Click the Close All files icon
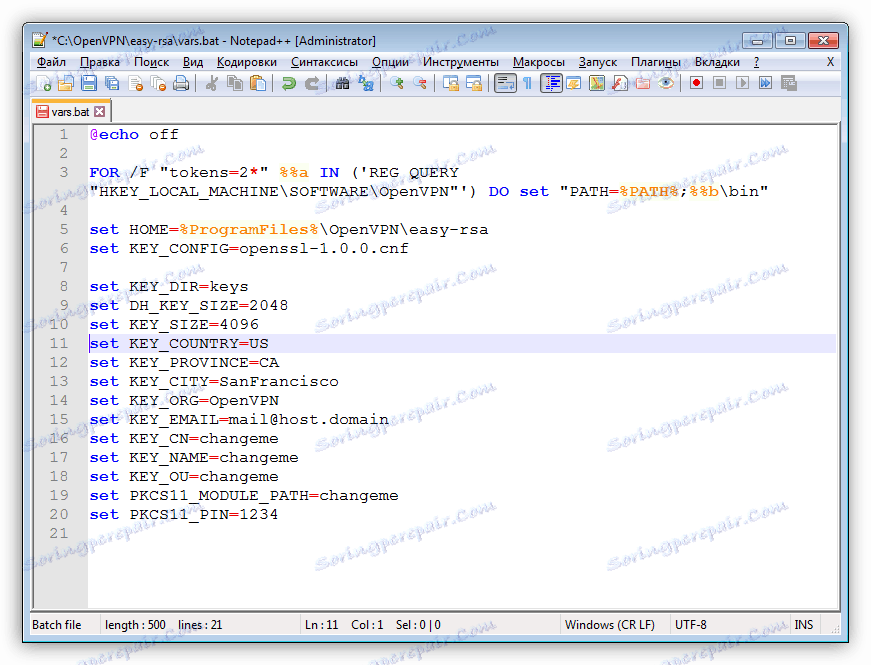This screenshot has height=665, width=871. pos(158,83)
